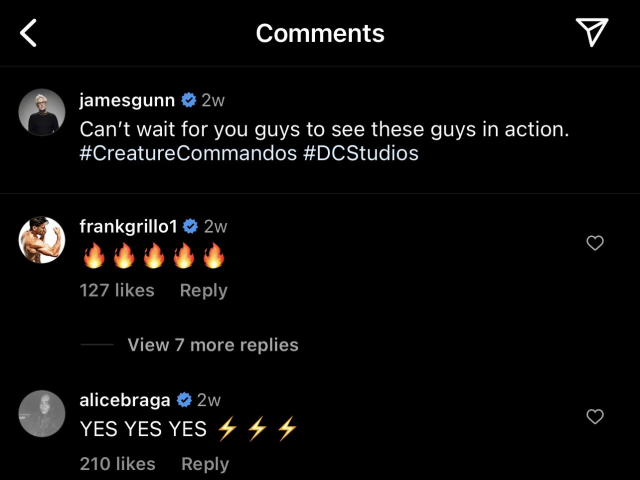The image size is (640, 480).
Task: Reply to frankgrillo1's comment
Action: 203,290
